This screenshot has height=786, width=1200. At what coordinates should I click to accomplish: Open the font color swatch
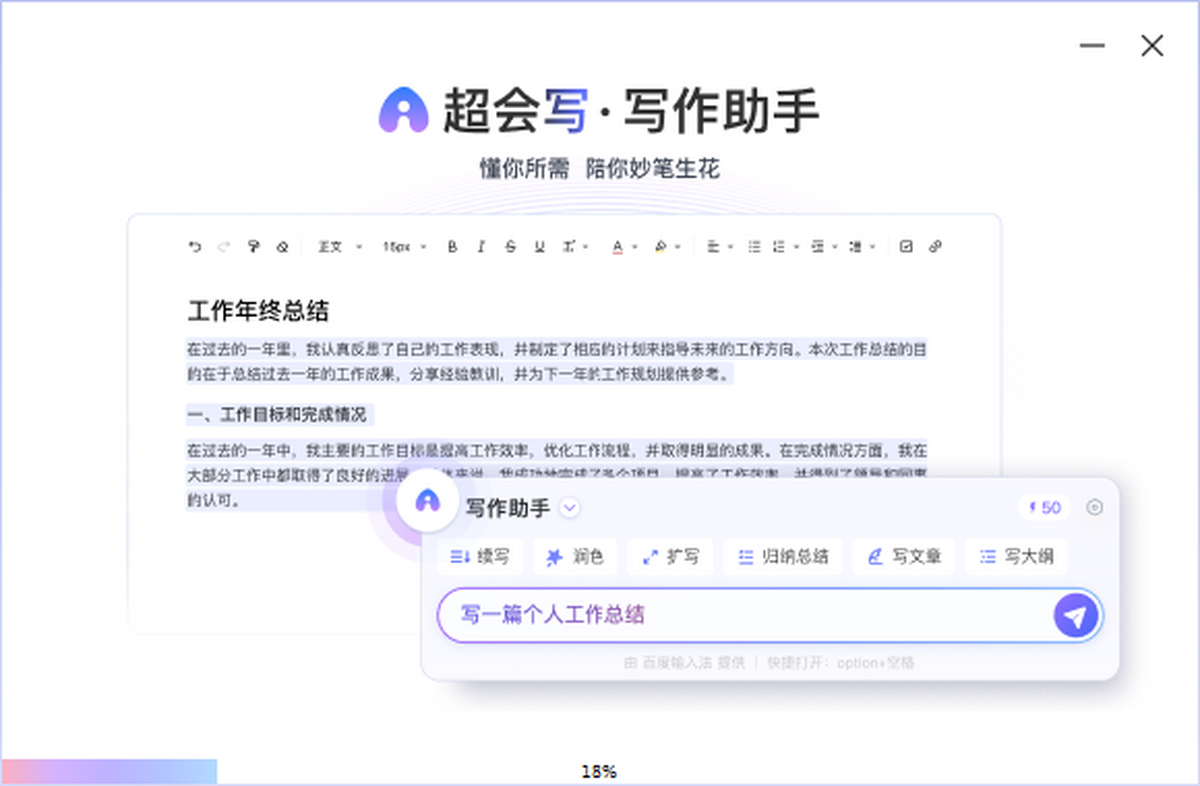tap(618, 246)
